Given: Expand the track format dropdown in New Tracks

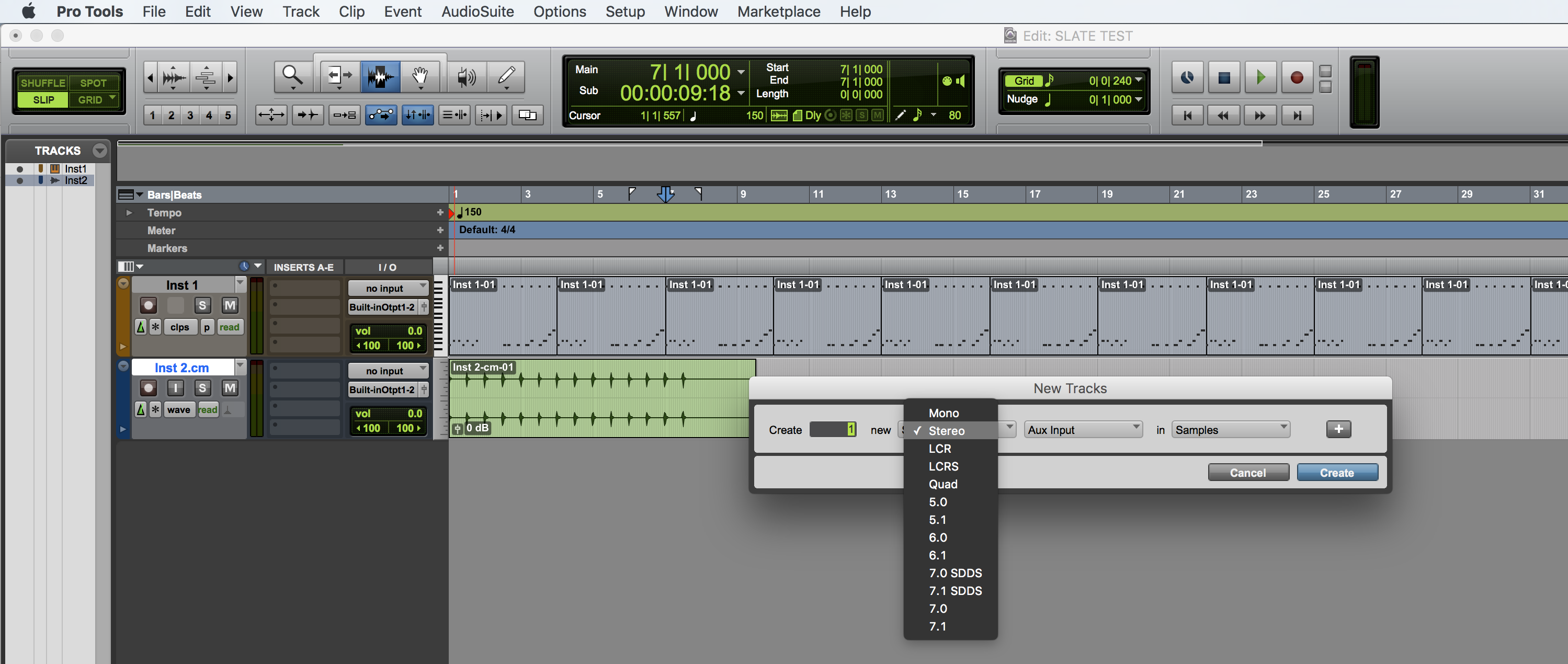Looking at the screenshot, I should [955, 429].
